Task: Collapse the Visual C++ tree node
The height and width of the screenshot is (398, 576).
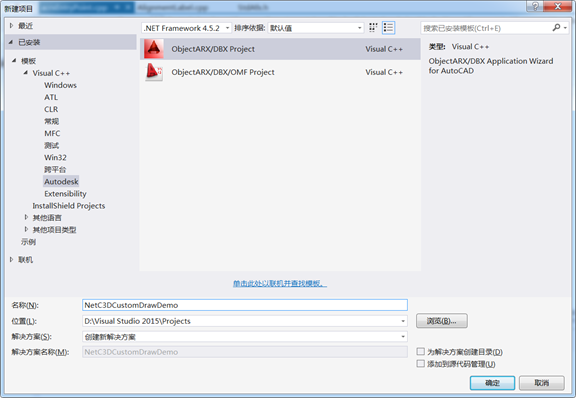Action: coord(26,73)
